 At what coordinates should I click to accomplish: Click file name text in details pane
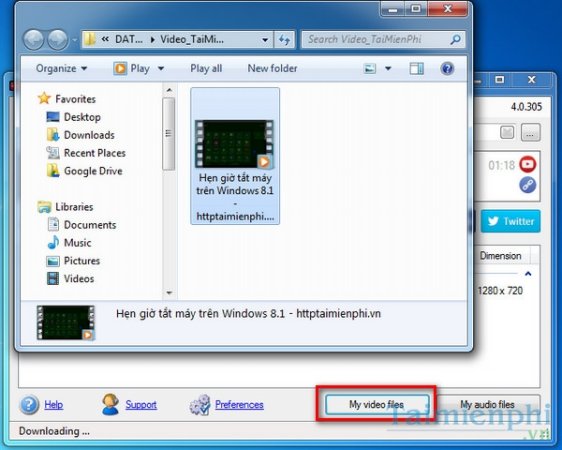[x=248, y=314]
